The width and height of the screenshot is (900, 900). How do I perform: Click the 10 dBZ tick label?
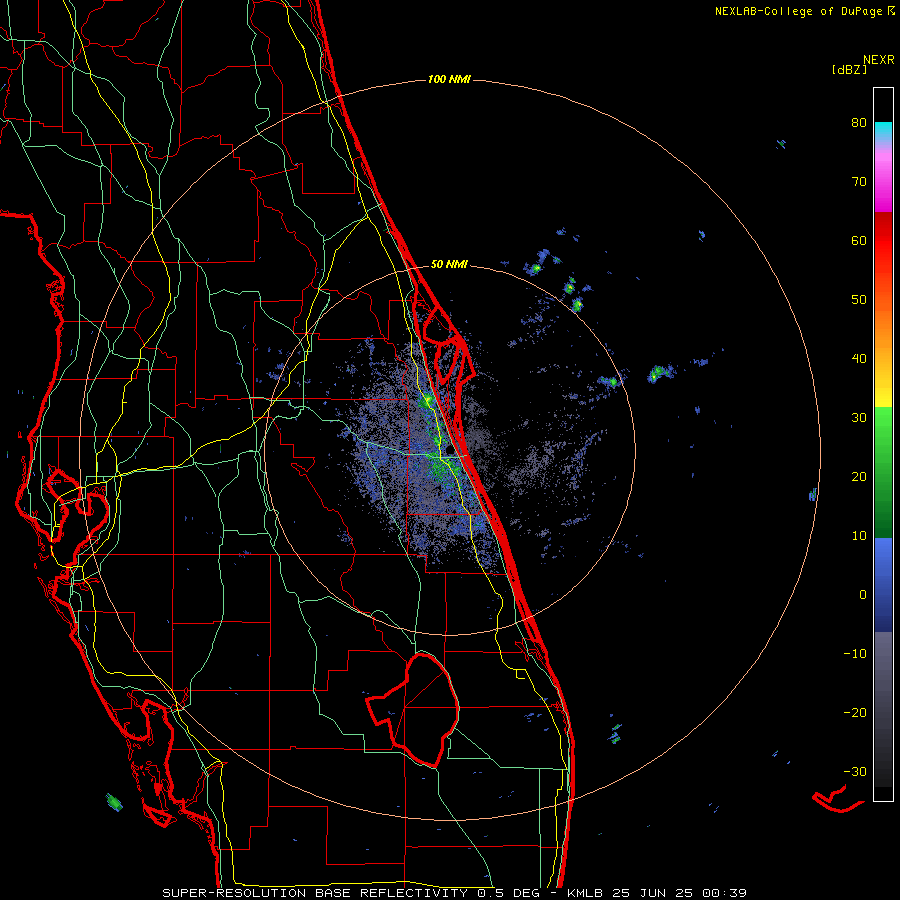coord(859,536)
